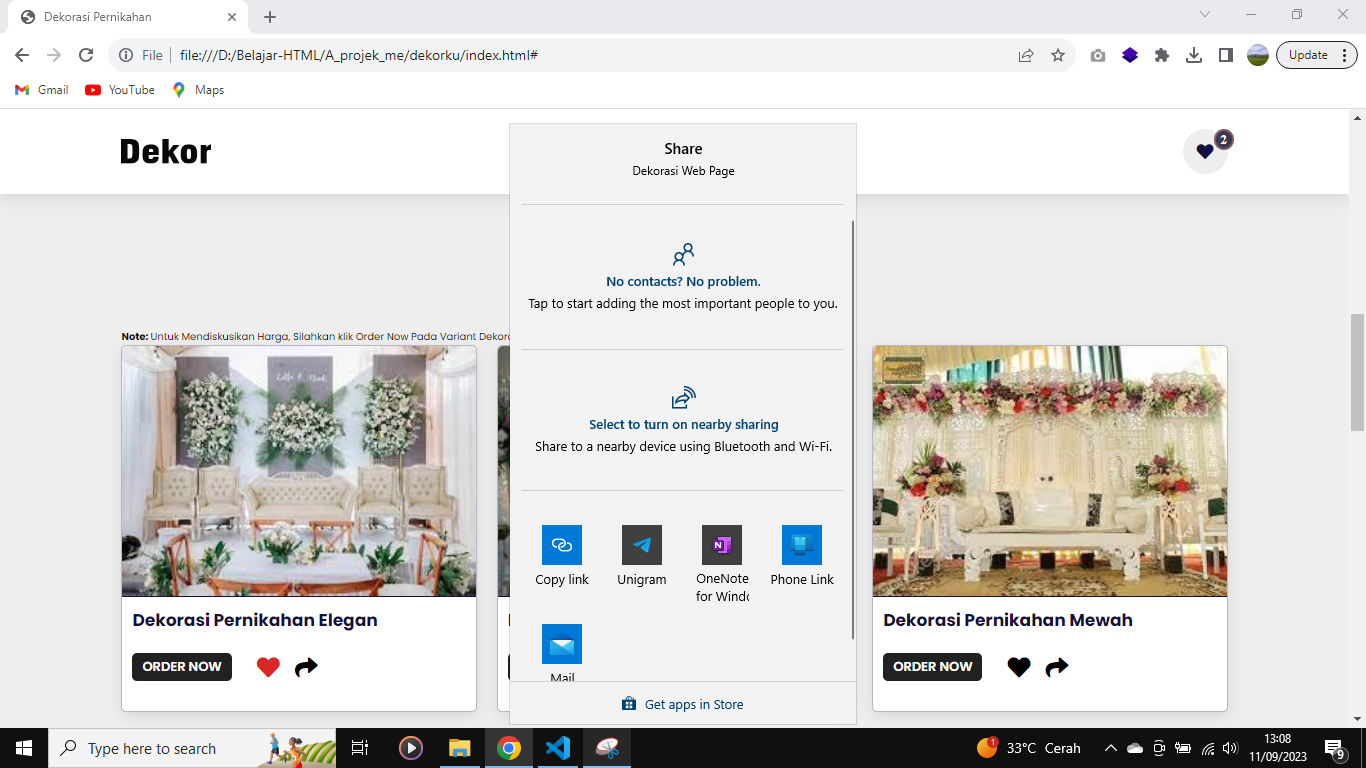1366x768 pixels.
Task: Open wishlist heart icon with badge 2
Action: [1205, 152]
